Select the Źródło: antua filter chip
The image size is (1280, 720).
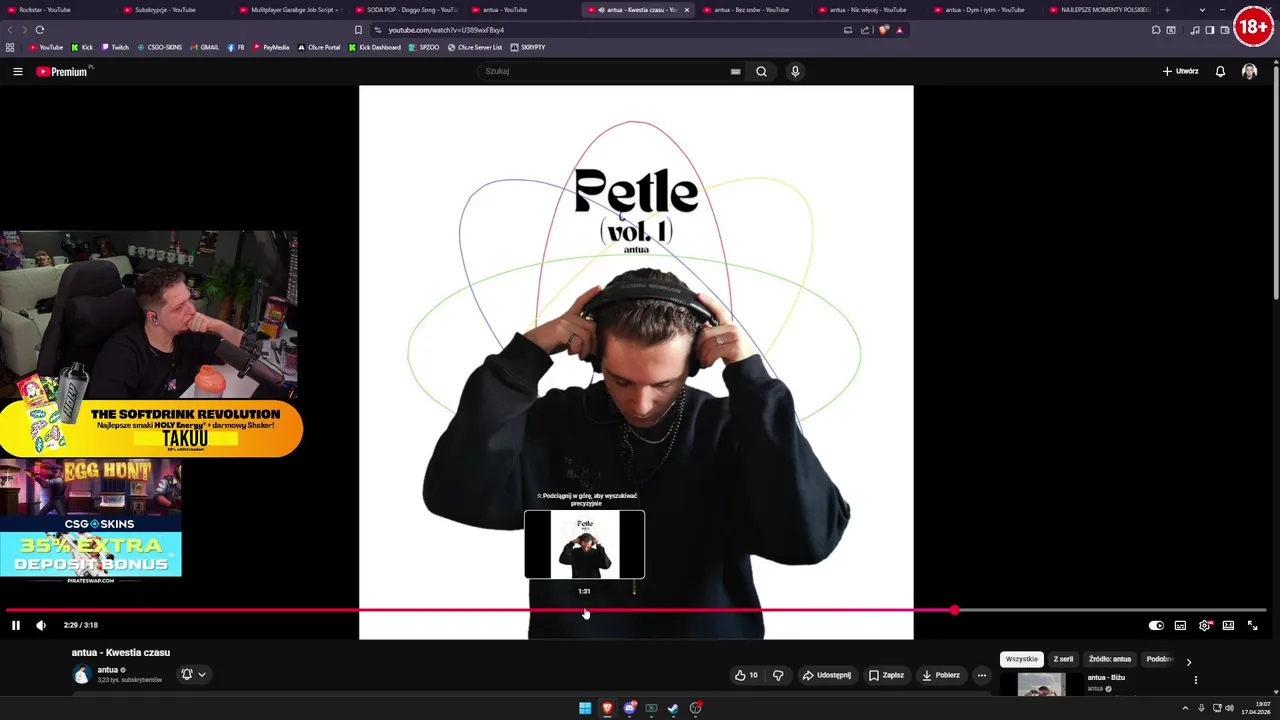tap(1110, 659)
